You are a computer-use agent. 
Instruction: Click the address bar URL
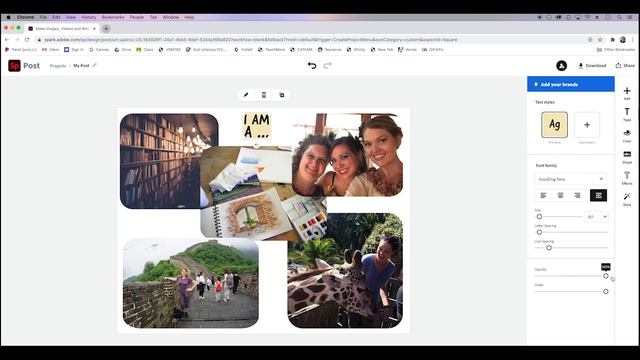click(x=251, y=40)
